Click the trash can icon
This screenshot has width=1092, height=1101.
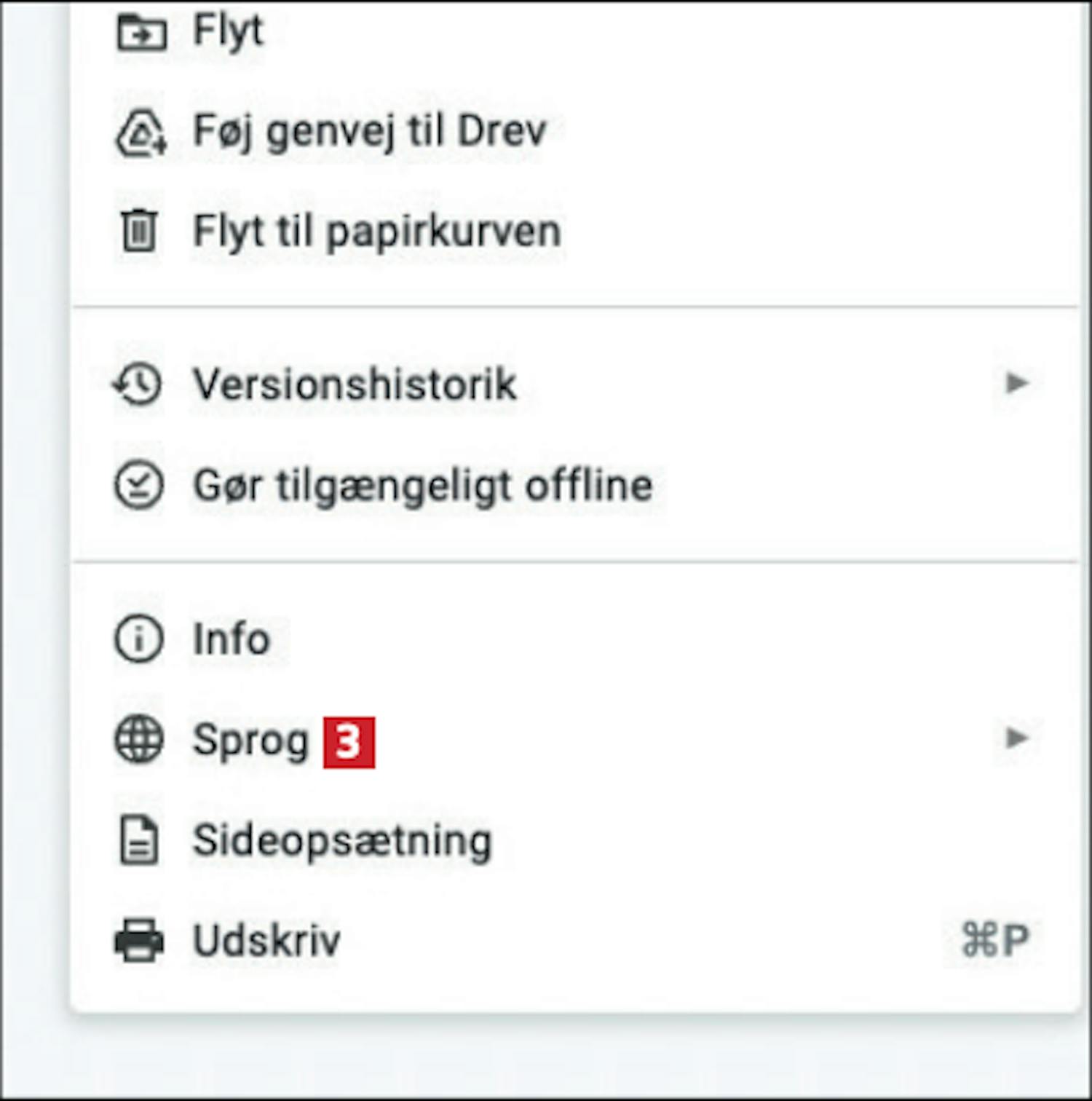[138, 230]
